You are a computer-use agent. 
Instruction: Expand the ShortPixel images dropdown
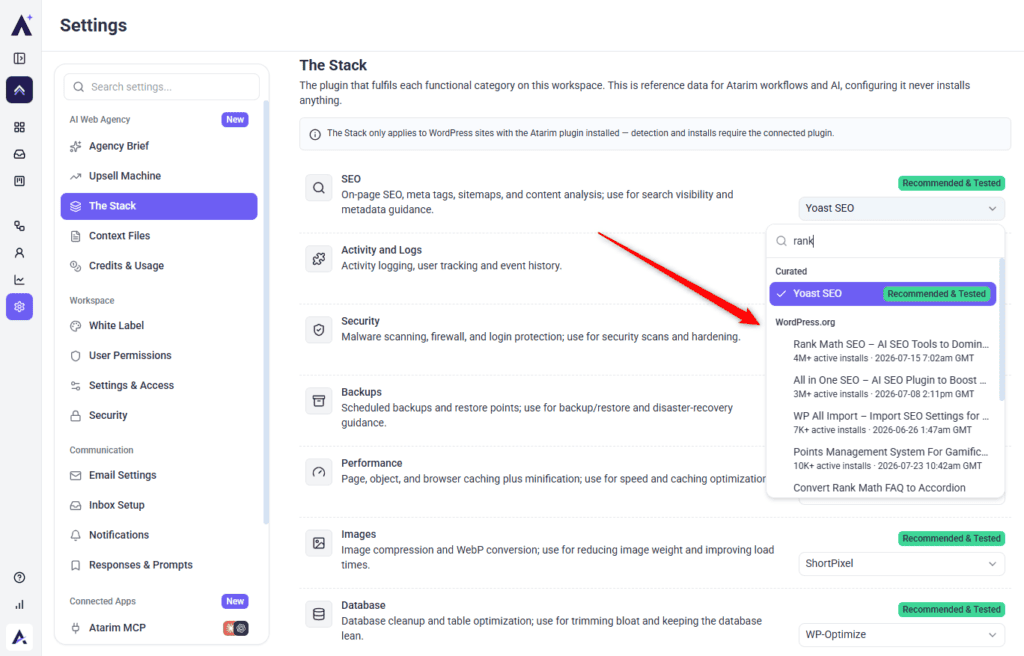(x=901, y=563)
